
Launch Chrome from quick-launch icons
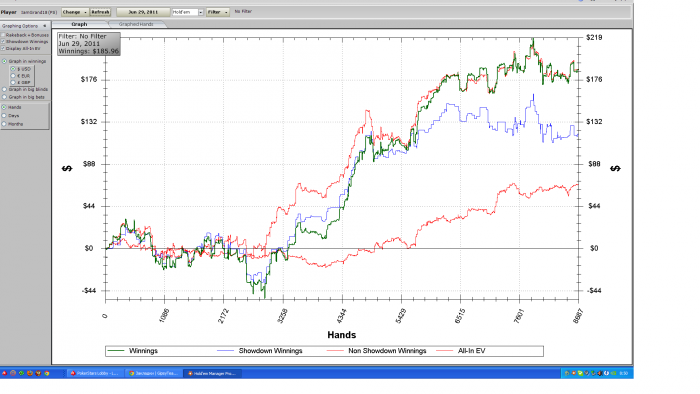[x=46, y=373]
